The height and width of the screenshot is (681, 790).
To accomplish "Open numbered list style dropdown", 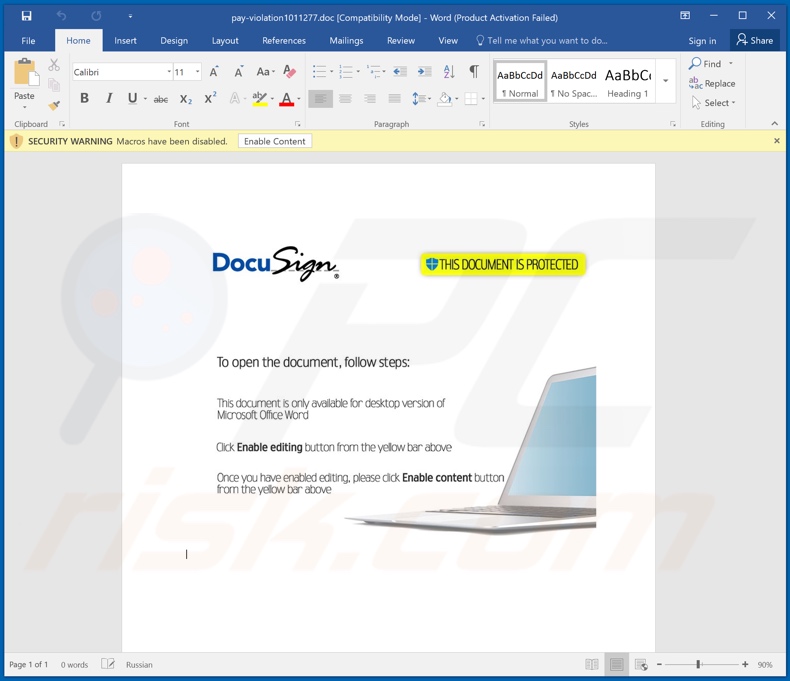I will point(358,72).
